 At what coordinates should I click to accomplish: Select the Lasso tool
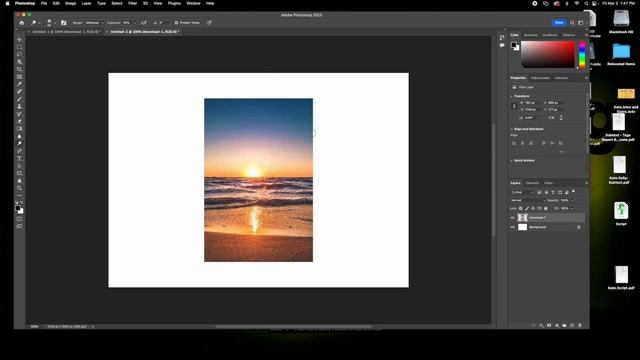point(20,54)
